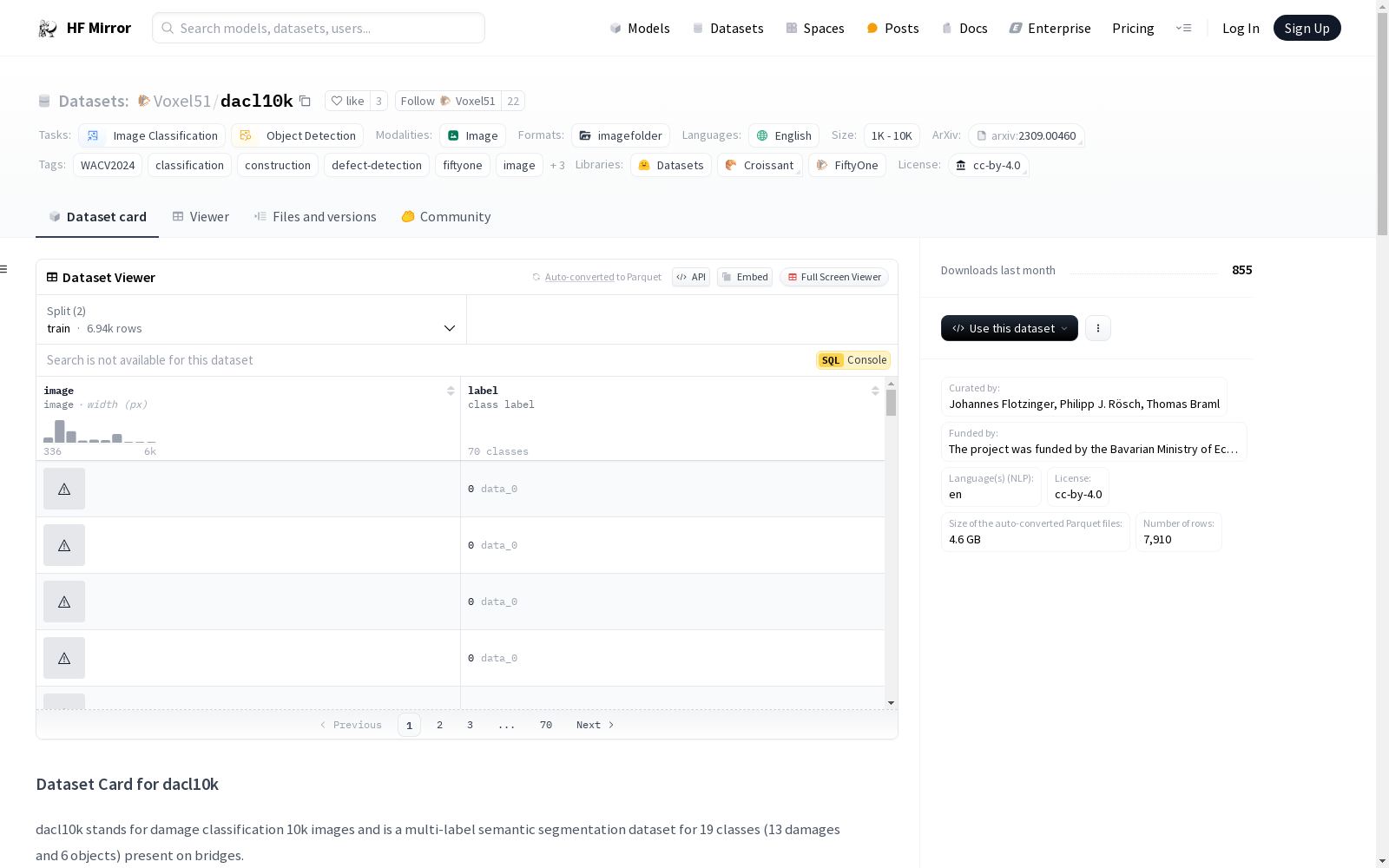This screenshot has height=868, width=1389.
Task: Open the SQL Console
Action: (853, 360)
